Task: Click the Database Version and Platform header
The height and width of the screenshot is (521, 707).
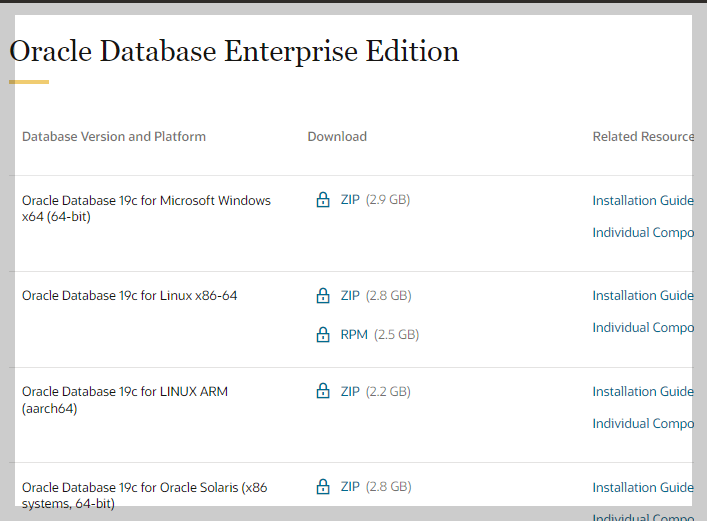Action: [114, 137]
